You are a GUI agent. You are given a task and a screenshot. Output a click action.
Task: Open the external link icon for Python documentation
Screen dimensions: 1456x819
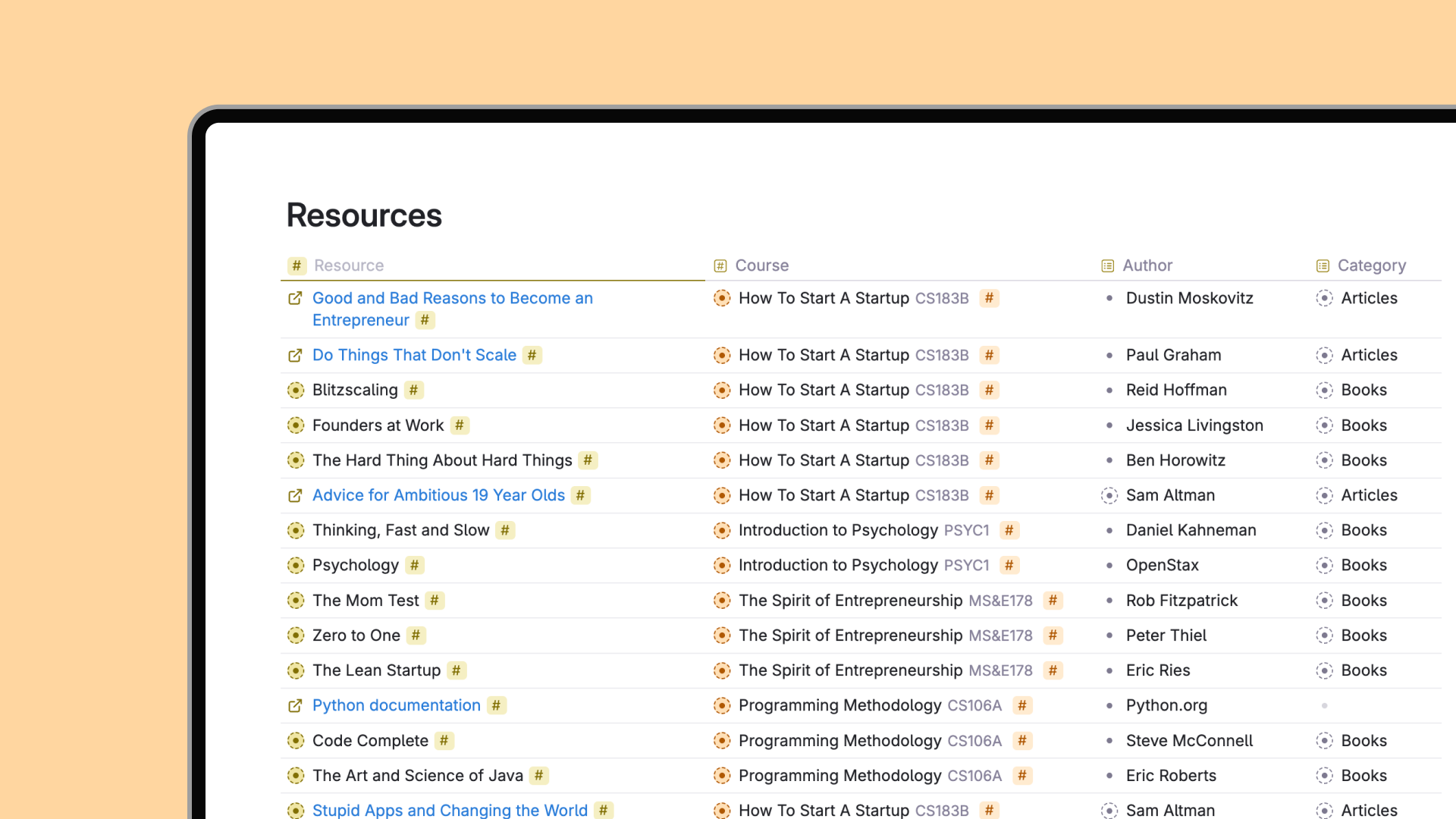[x=295, y=706]
